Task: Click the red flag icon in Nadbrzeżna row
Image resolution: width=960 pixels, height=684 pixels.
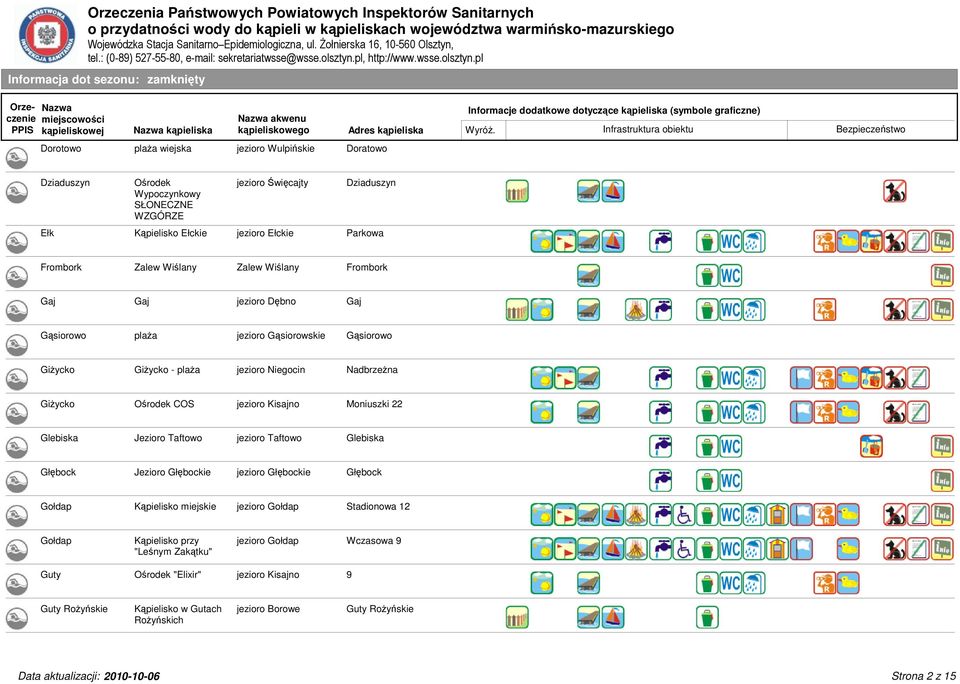Action: (565, 378)
